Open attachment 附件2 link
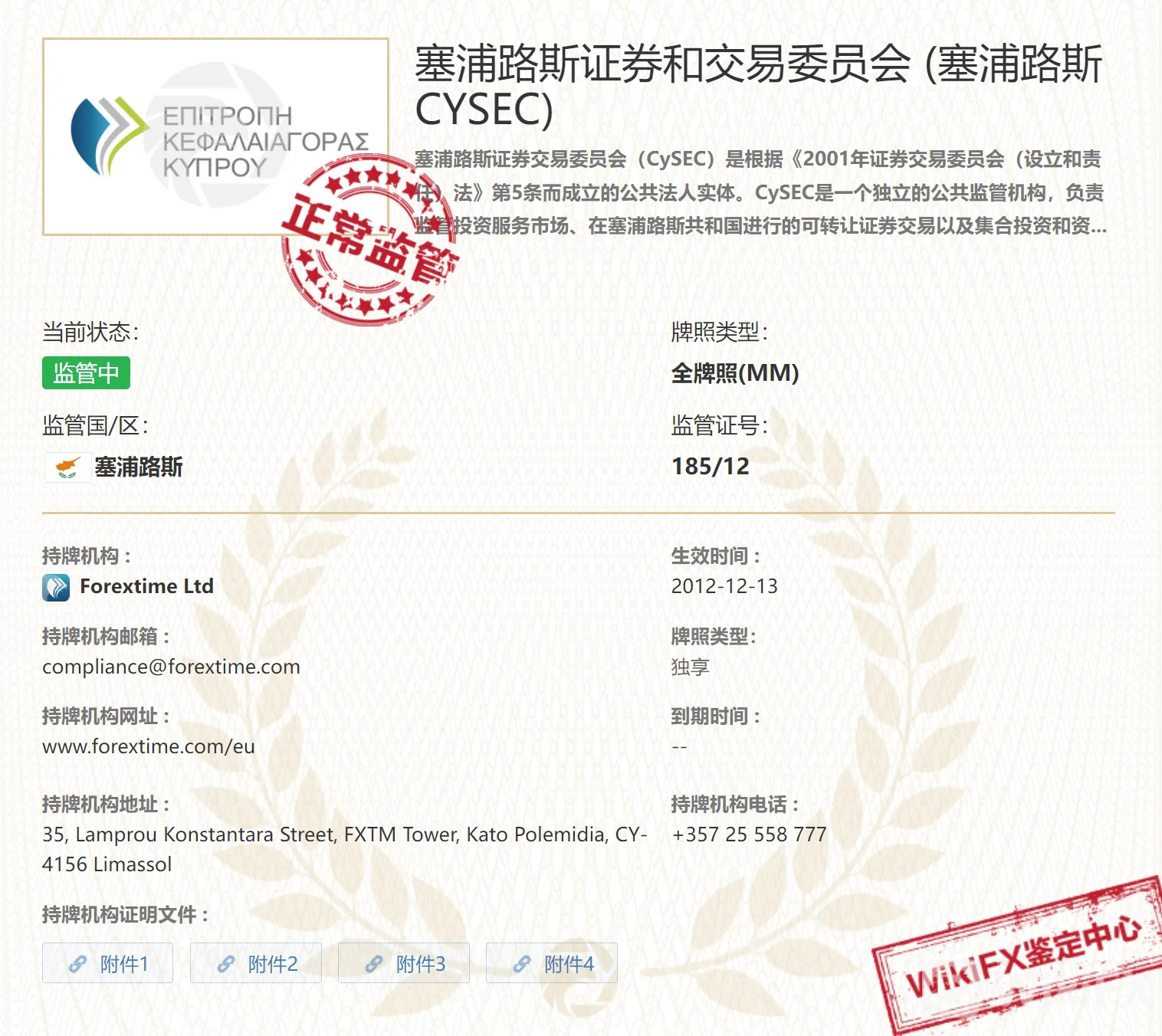Image resolution: width=1162 pixels, height=1036 pixels. tap(255, 963)
